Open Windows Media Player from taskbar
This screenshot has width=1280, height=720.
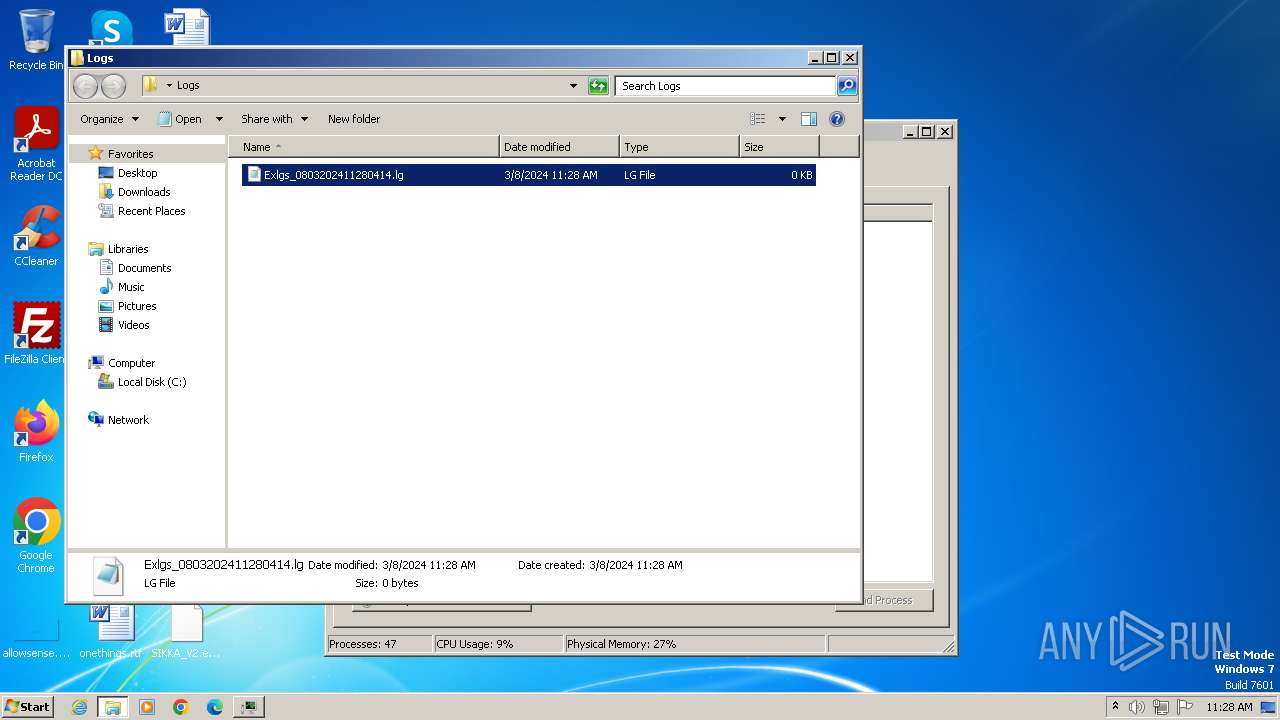click(147, 707)
